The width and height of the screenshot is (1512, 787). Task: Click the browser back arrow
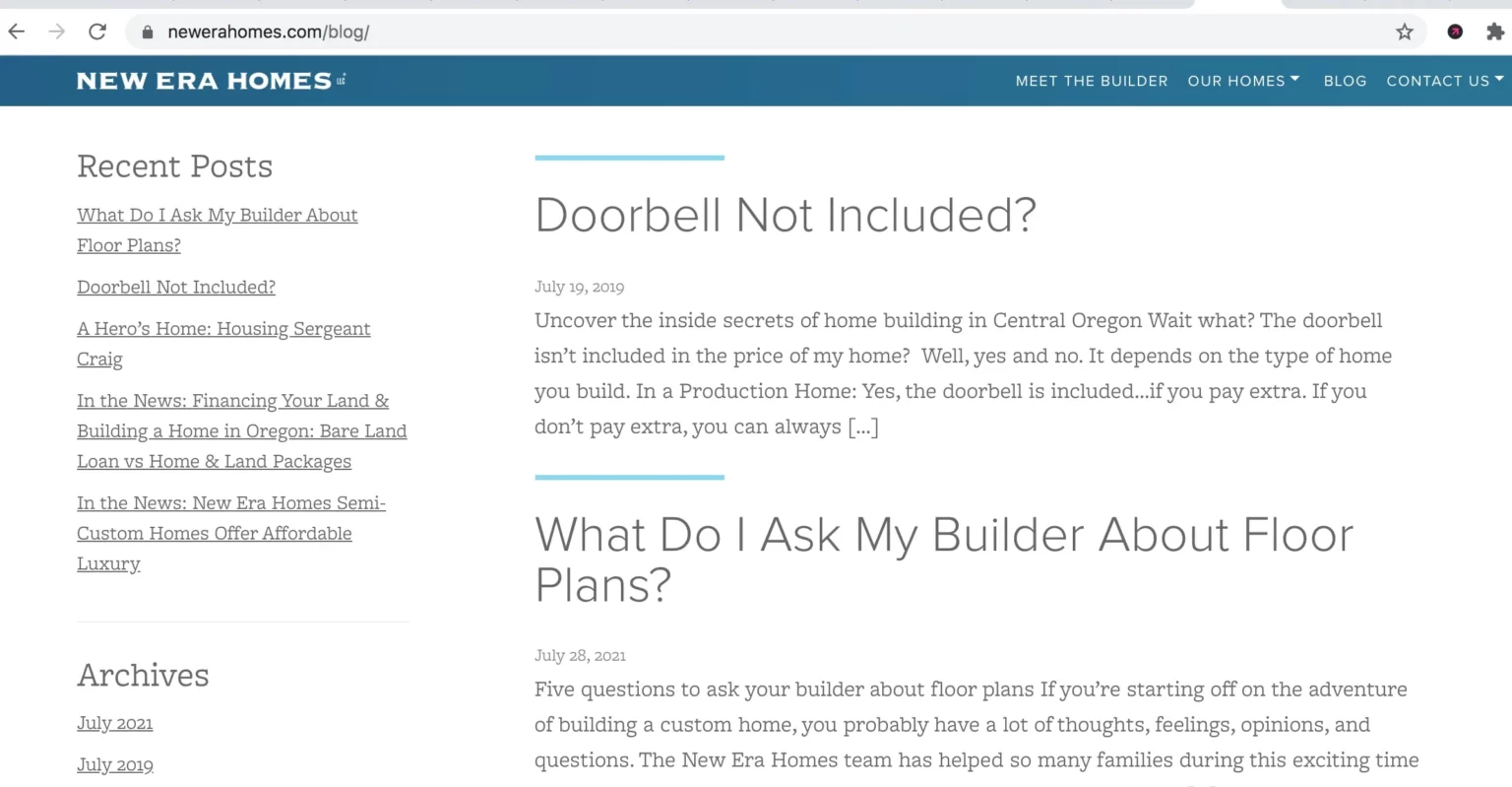click(x=16, y=31)
